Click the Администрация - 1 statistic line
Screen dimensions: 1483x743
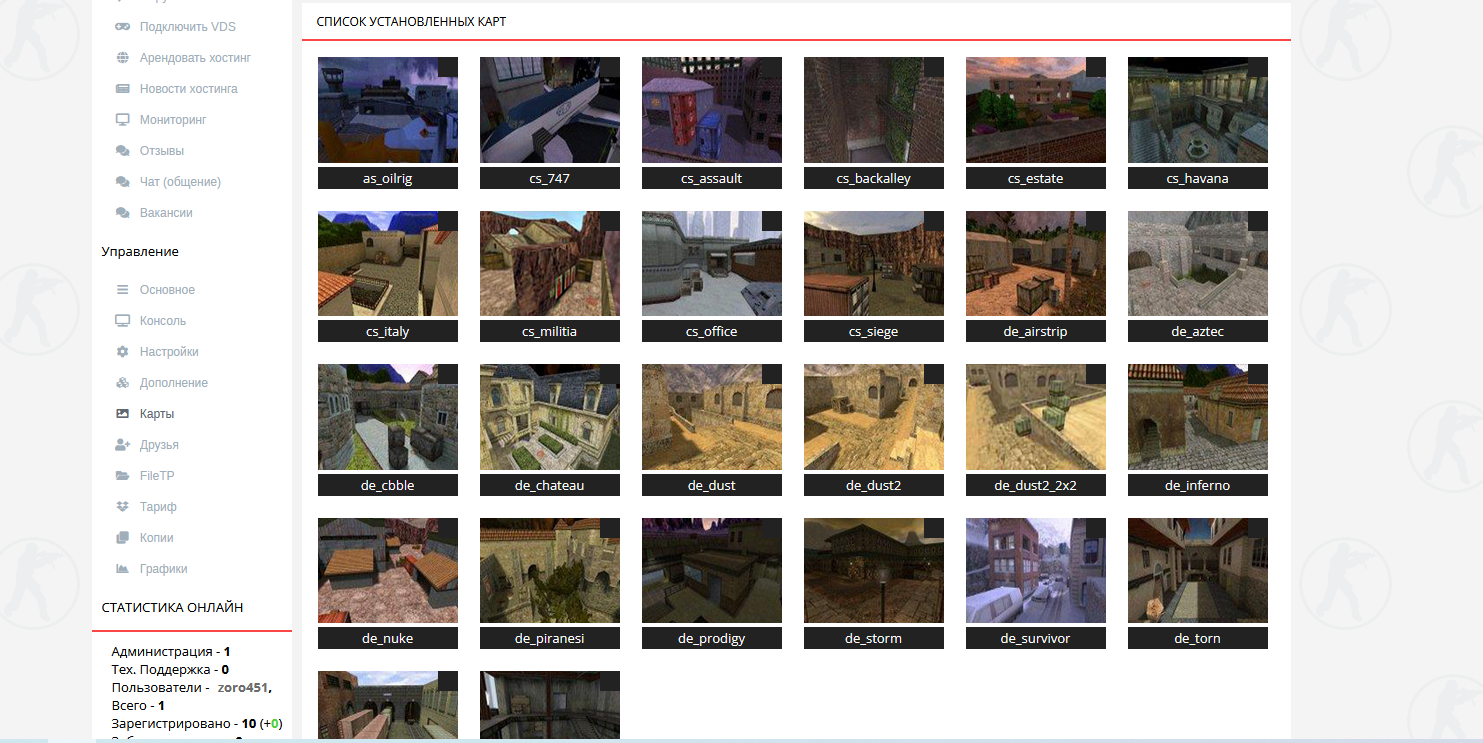171,652
